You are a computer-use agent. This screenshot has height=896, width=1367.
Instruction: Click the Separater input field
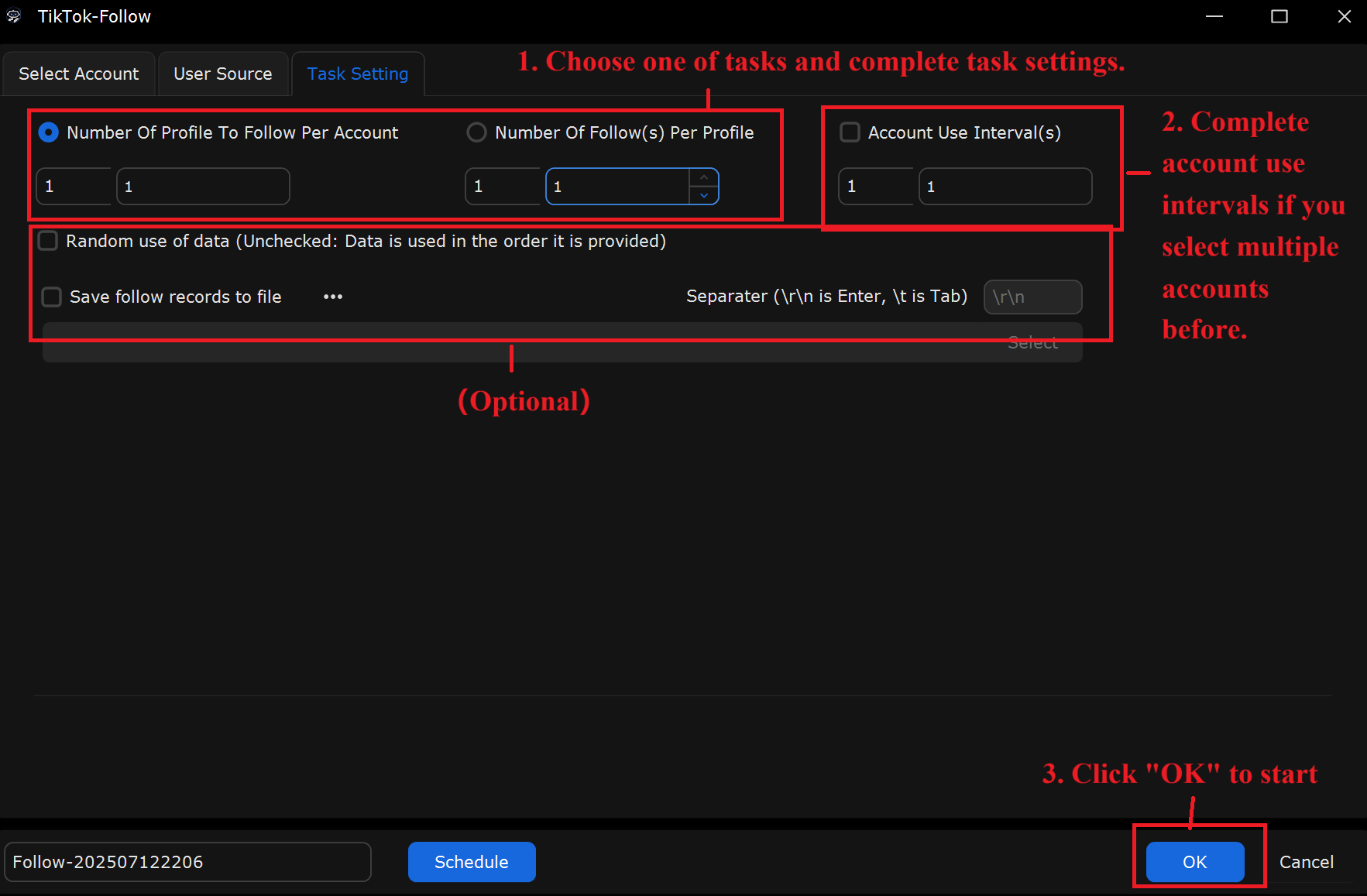click(x=1032, y=297)
